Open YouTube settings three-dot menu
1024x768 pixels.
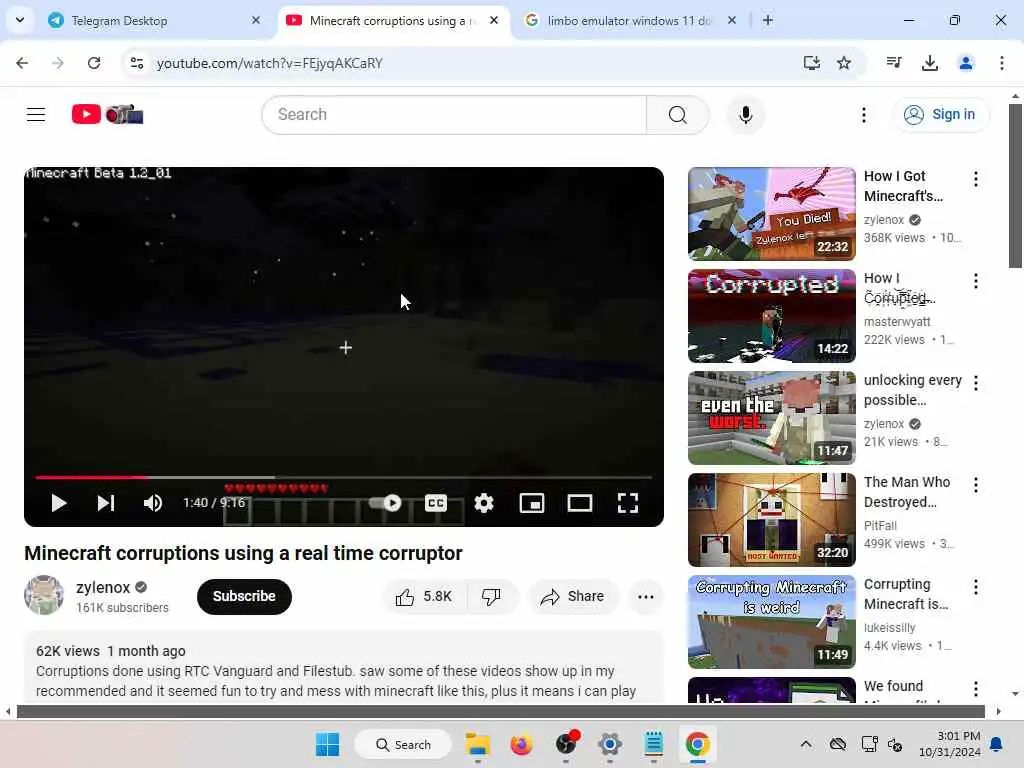point(863,115)
